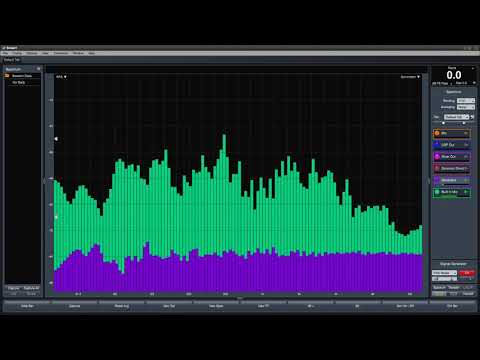Open the Window menu
This screenshot has width=480, height=360.
[x=78, y=53]
